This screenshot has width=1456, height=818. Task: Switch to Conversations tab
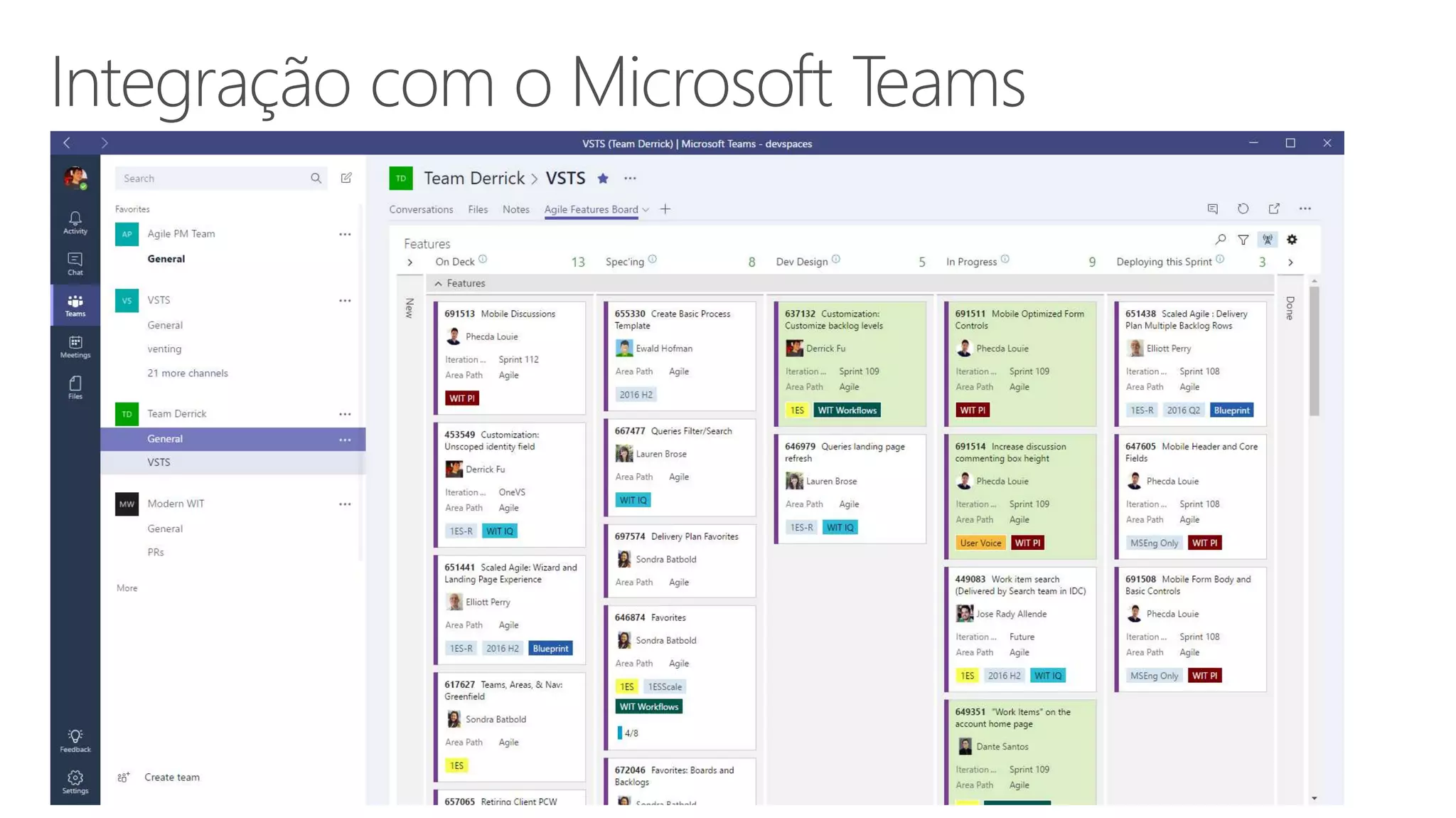421,209
